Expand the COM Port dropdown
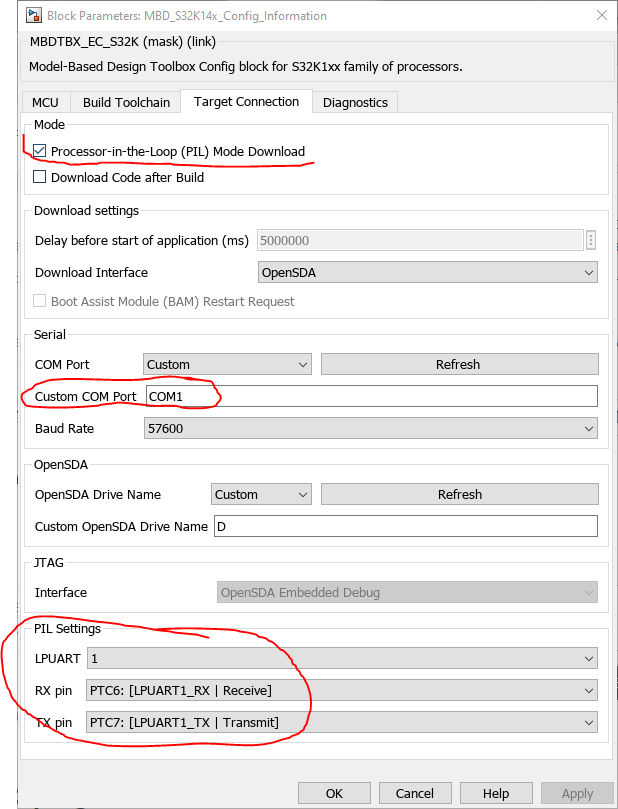 point(227,364)
